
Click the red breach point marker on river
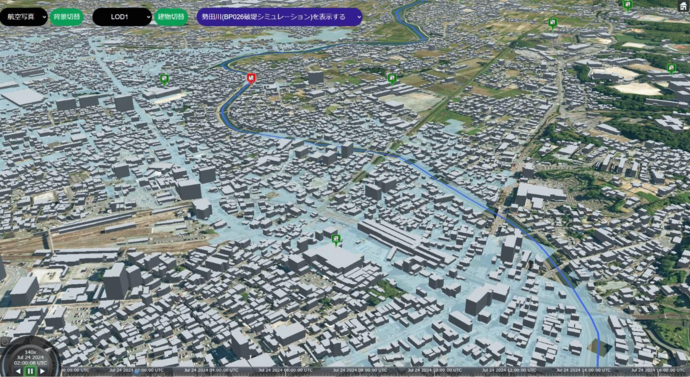point(251,79)
